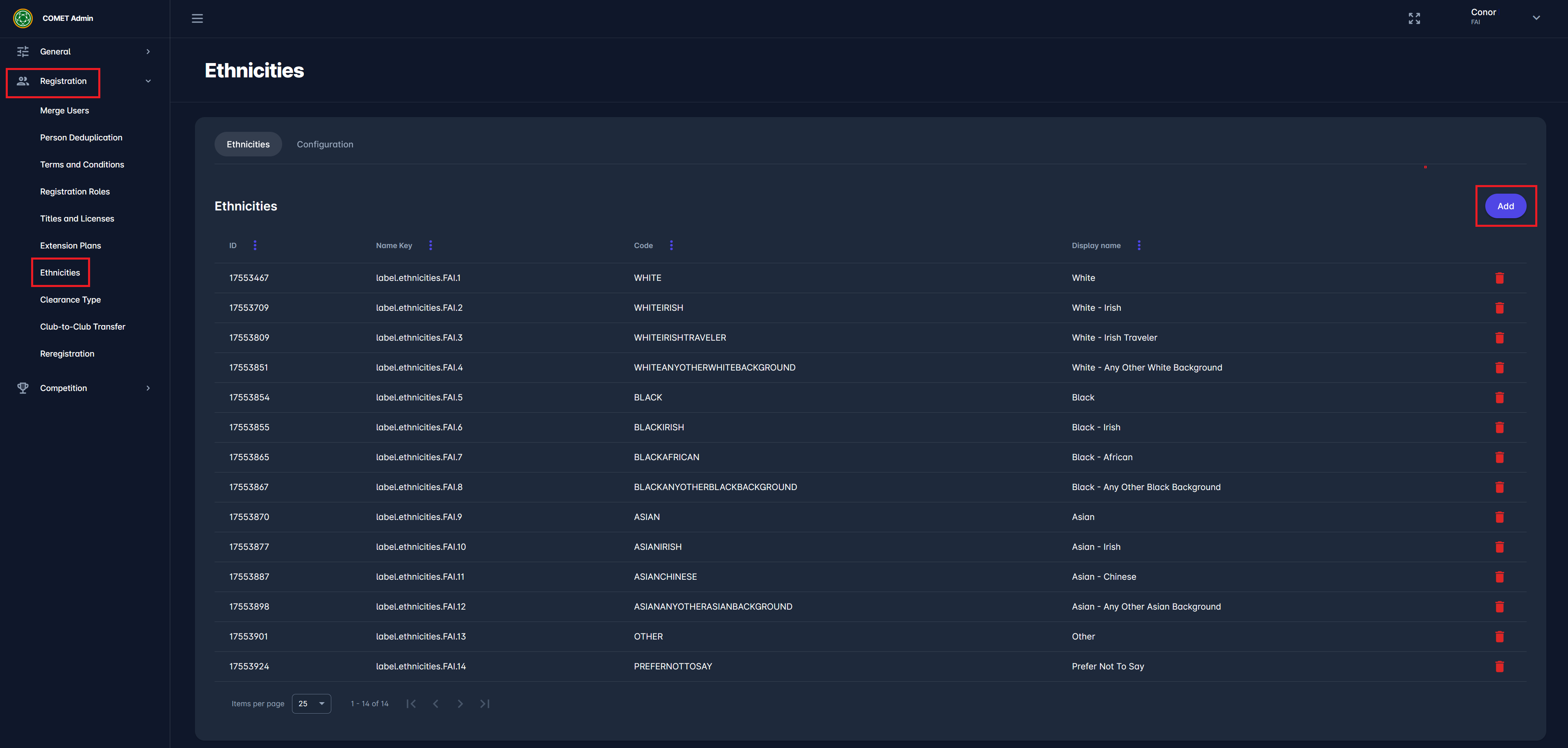
Task: Open Items per page dropdown
Action: point(311,703)
